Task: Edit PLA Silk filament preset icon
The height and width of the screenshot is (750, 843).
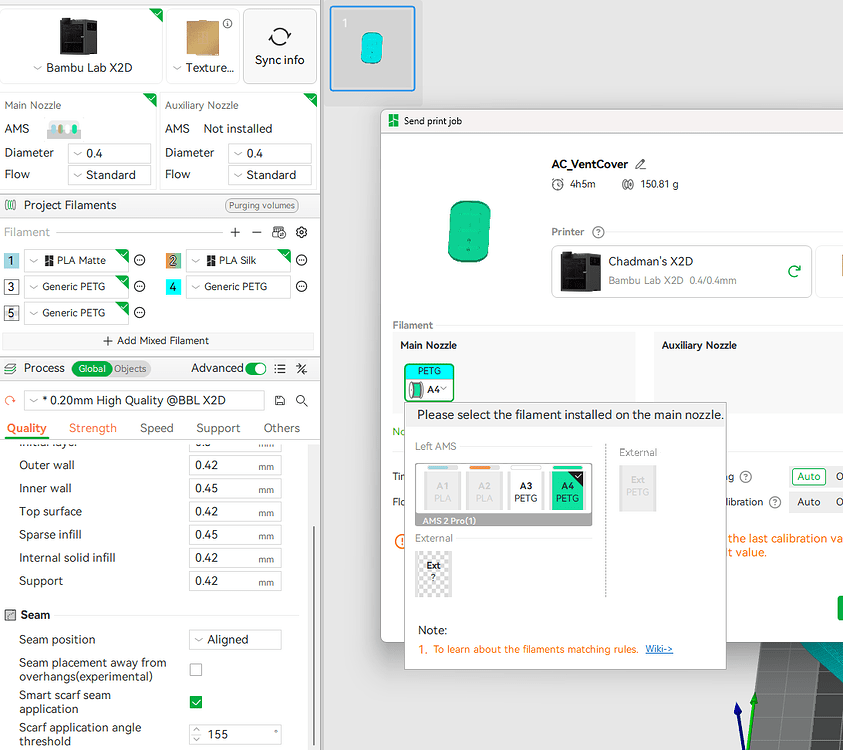Action: tap(302, 261)
